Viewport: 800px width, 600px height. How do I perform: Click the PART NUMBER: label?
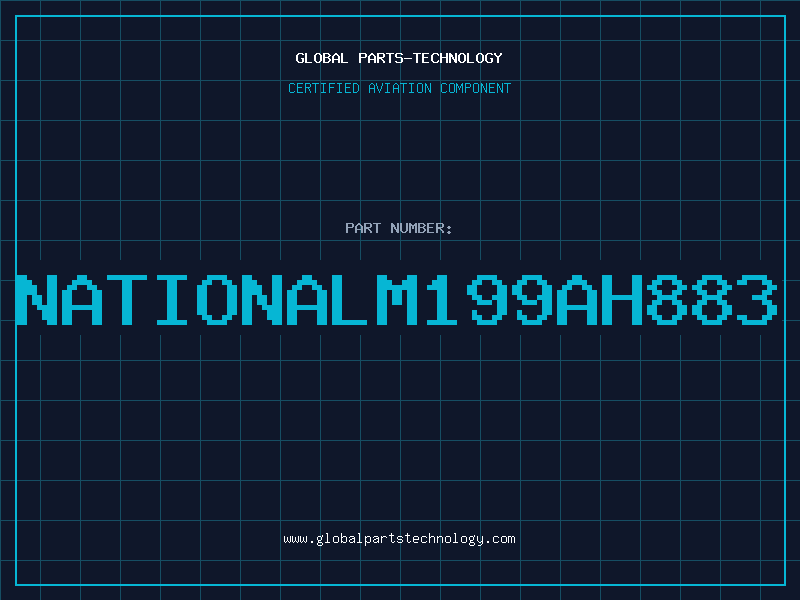(x=399, y=228)
